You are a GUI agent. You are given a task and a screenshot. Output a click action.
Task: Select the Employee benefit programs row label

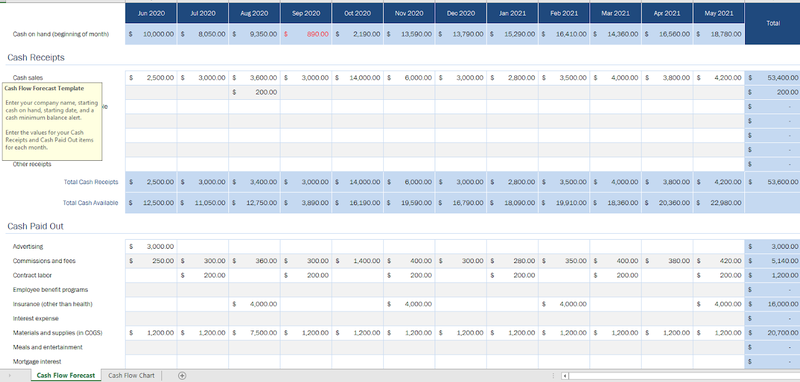[50, 289]
